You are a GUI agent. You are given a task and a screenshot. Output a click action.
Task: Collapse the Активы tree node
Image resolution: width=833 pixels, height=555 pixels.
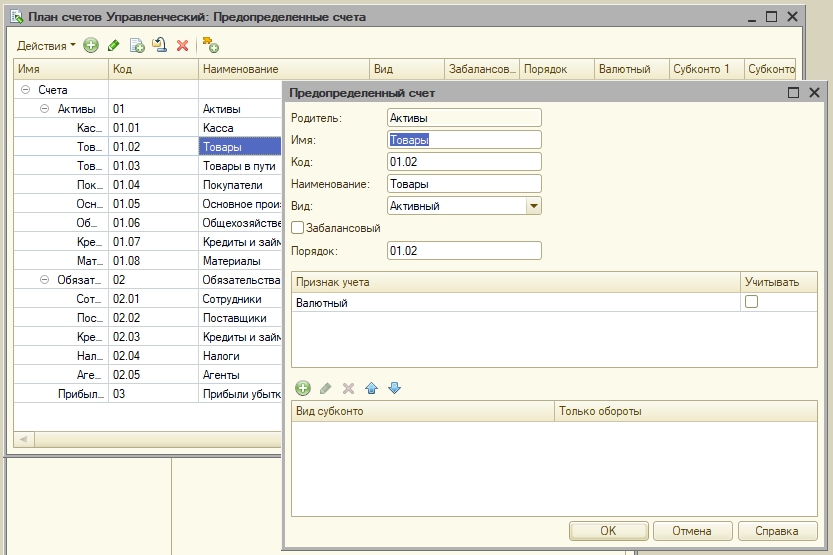point(45,109)
